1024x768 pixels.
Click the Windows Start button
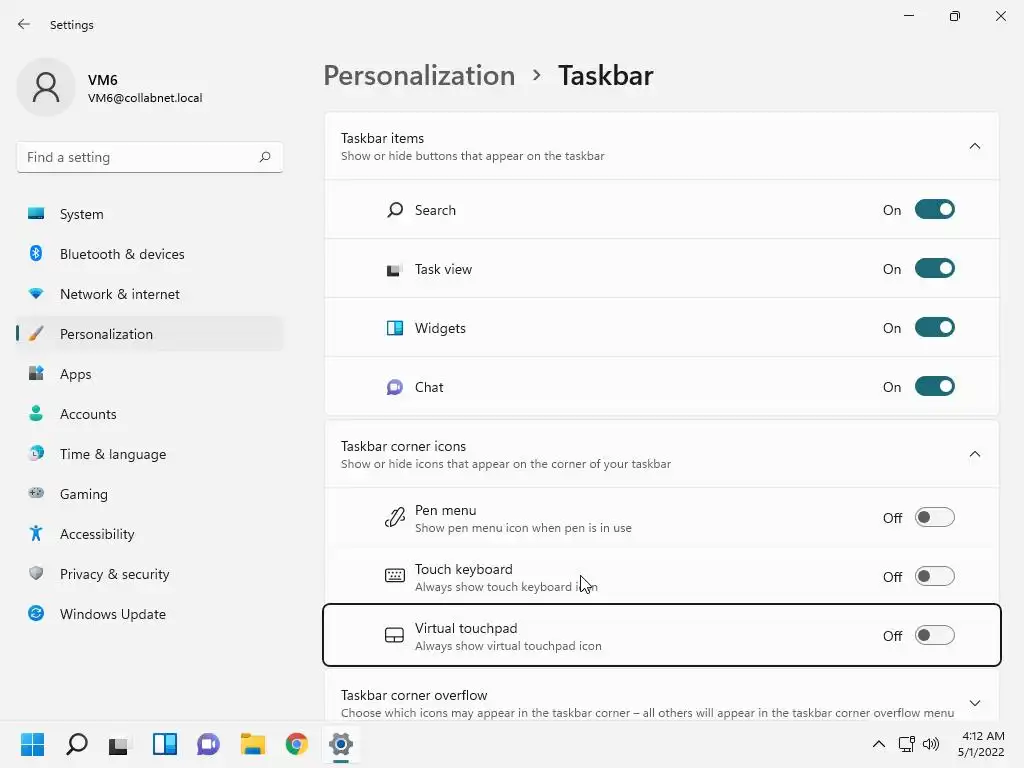pos(33,744)
